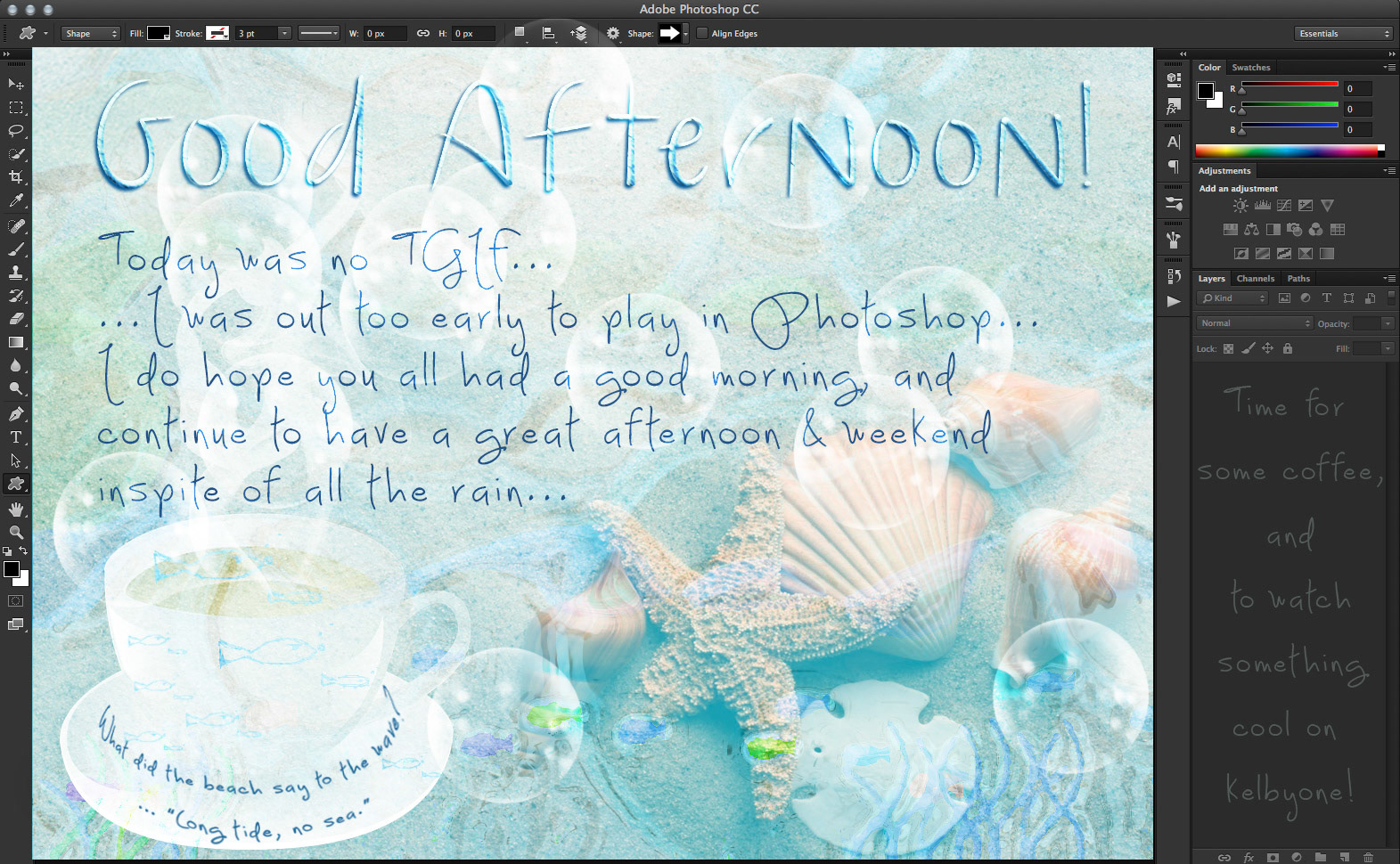Select the Horizontal Type tool
This screenshot has height=864, width=1400.
pos(16,437)
